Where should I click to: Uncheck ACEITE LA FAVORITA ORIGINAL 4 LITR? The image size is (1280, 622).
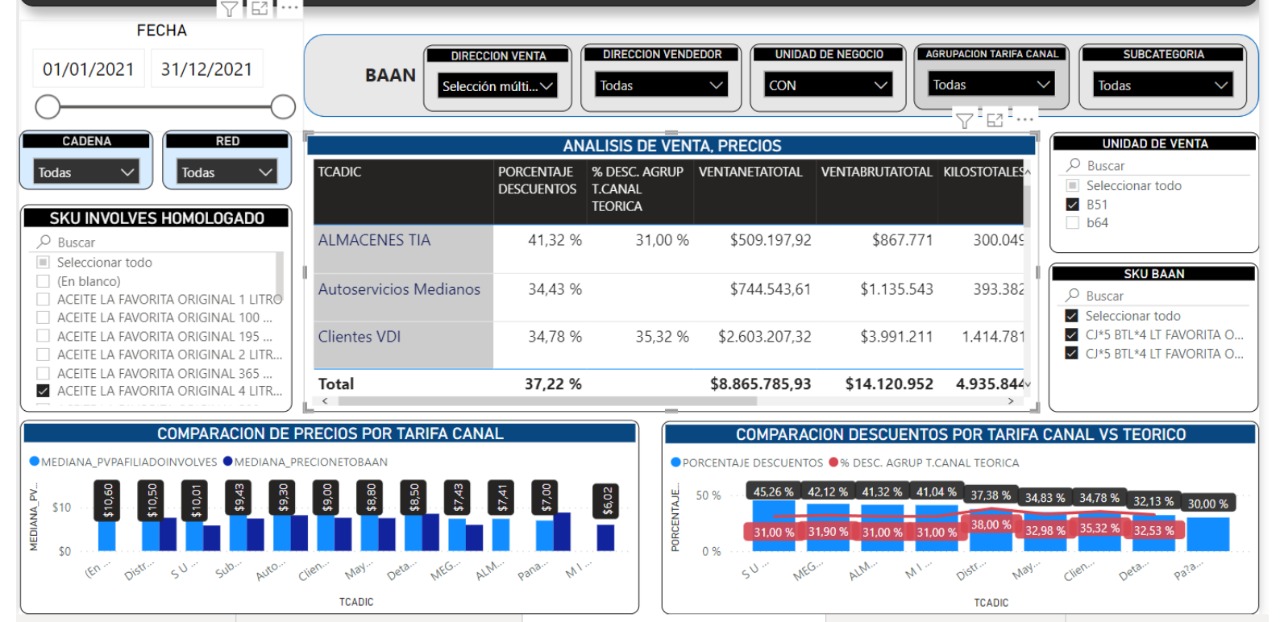(x=43, y=391)
